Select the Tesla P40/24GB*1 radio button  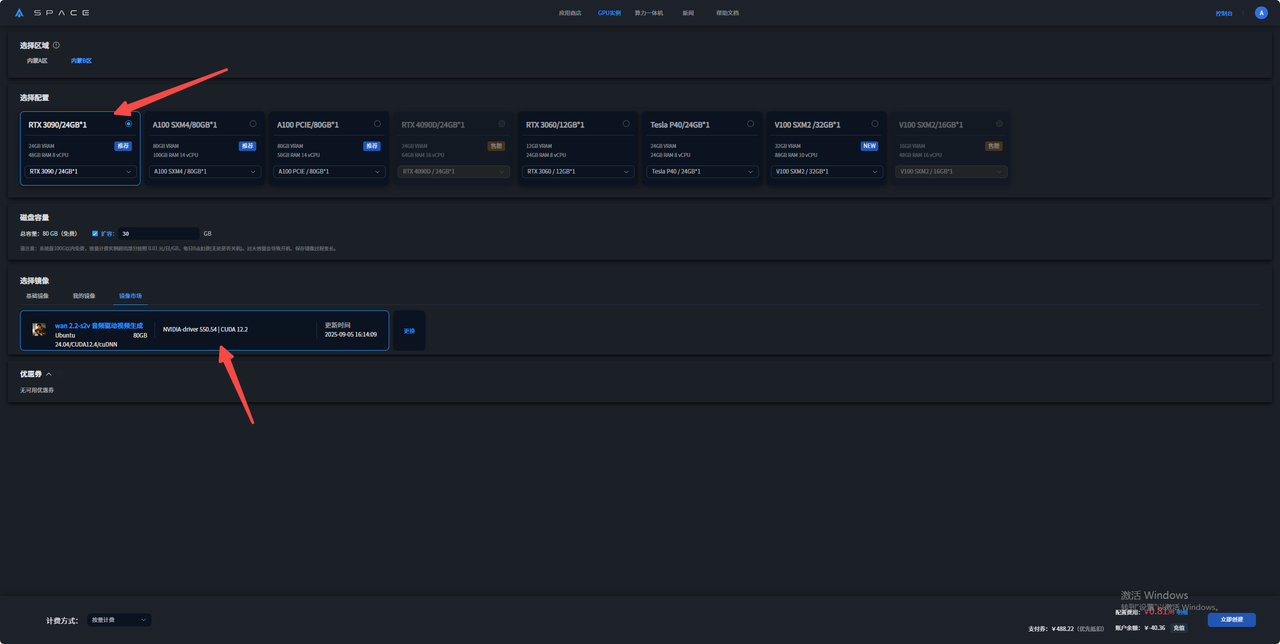coord(751,124)
